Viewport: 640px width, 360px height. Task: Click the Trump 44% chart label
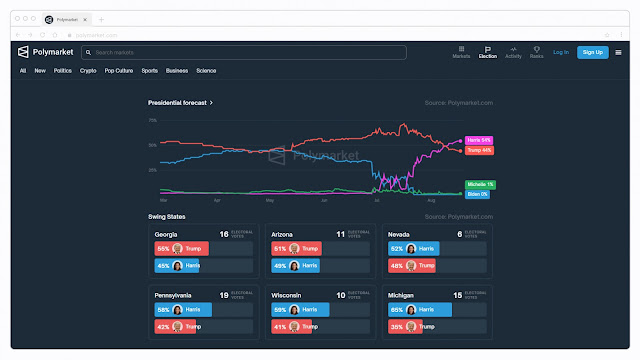pyautogui.click(x=479, y=150)
